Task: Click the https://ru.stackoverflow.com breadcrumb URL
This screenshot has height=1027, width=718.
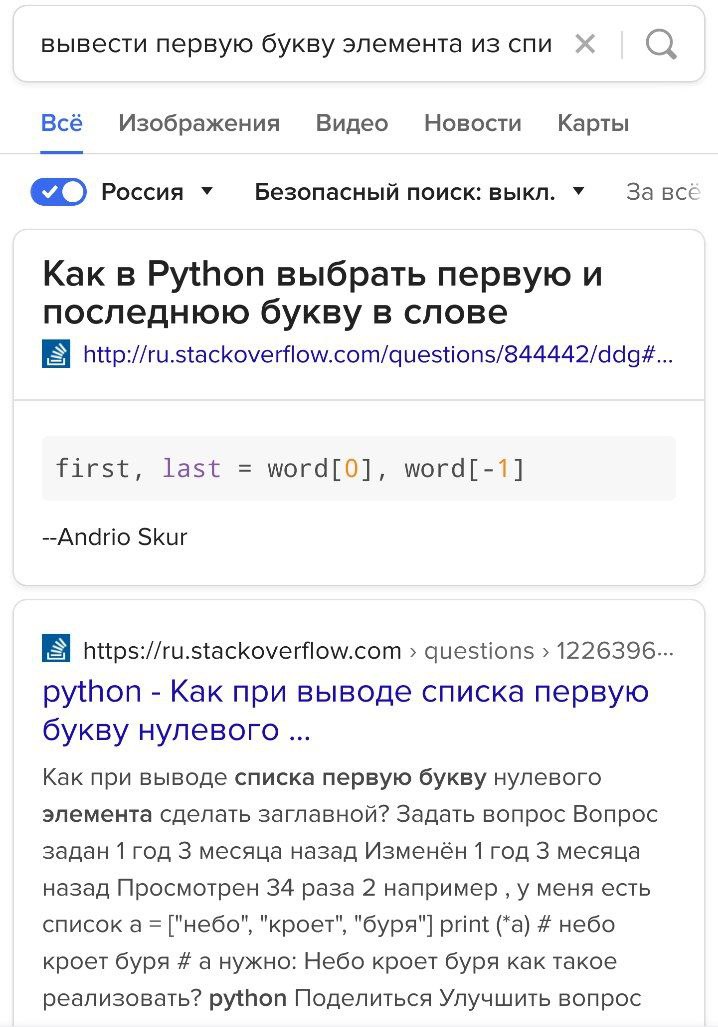Action: pos(242,650)
